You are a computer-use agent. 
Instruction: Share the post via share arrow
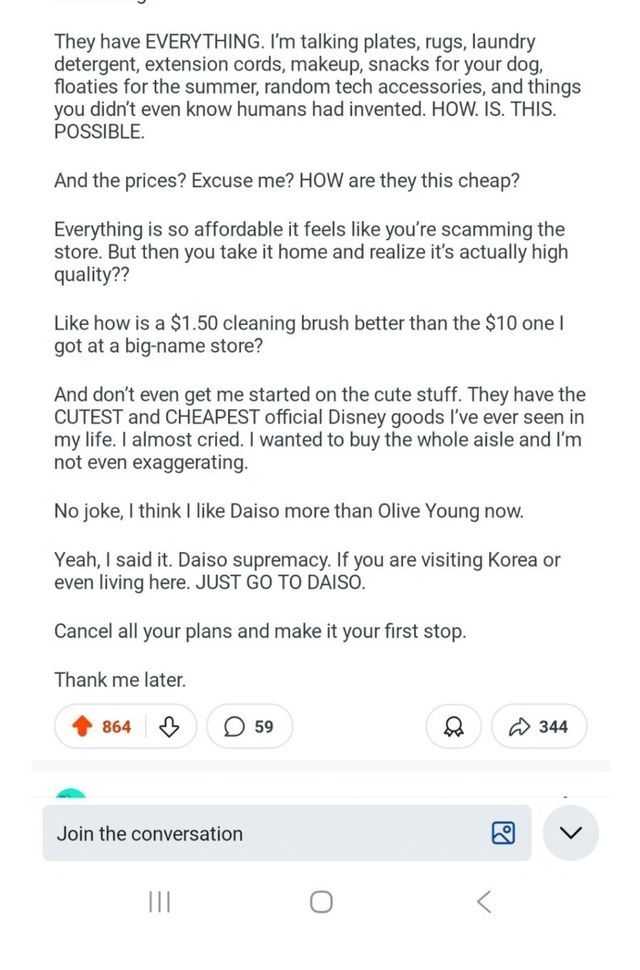pyautogui.click(x=539, y=727)
